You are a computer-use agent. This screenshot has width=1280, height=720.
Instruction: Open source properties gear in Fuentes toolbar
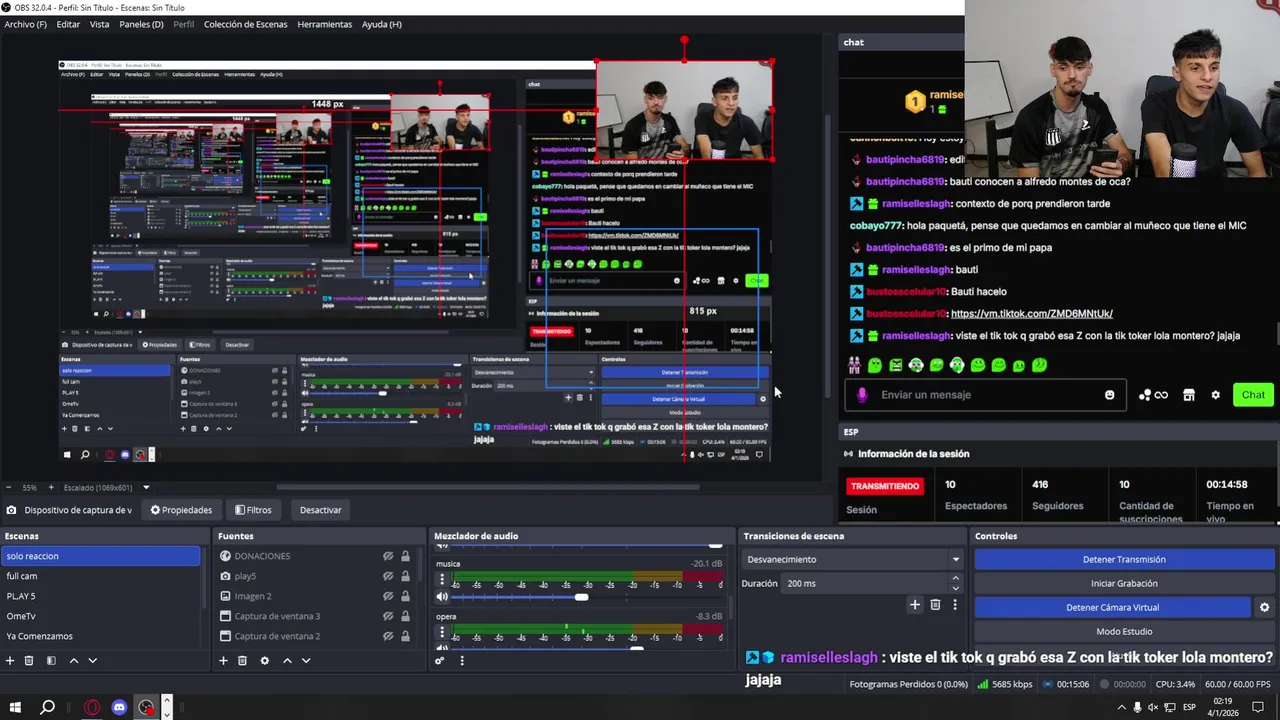pyautogui.click(x=264, y=660)
